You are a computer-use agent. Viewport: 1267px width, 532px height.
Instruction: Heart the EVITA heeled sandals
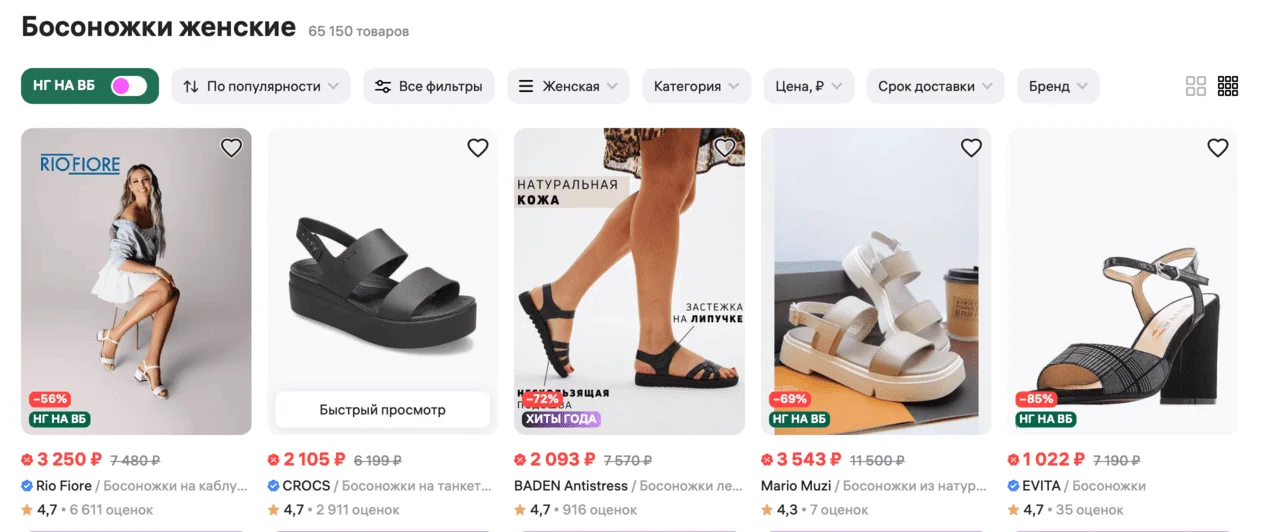click(1218, 148)
